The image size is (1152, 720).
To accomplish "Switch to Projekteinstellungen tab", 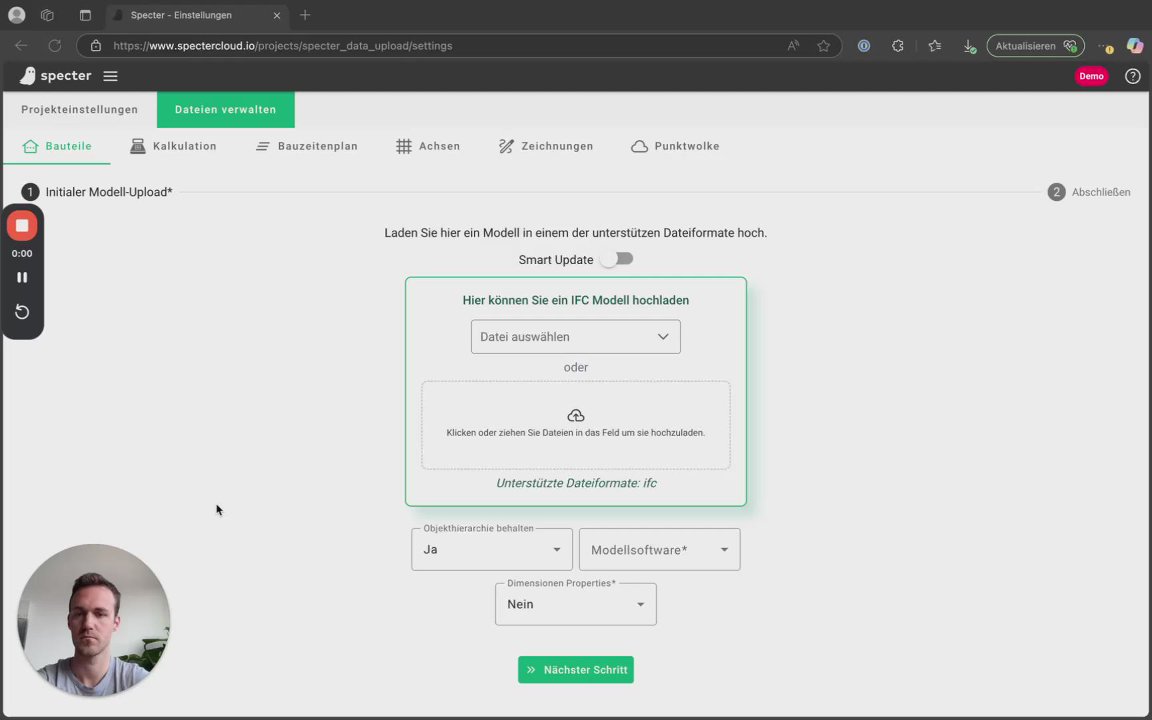I will [79, 109].
